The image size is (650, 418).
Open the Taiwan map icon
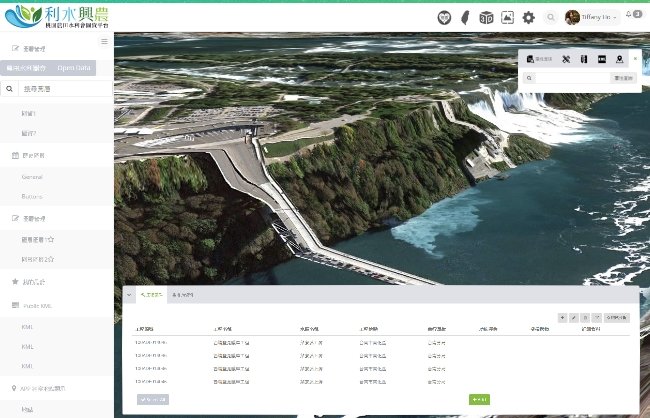pos(465,17)
